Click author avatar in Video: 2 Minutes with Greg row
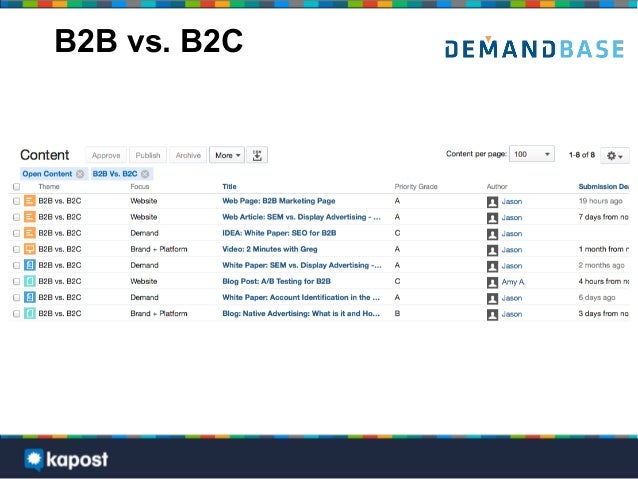The width and height of the screenshot is (638, 479). click(x=492, y=250)
